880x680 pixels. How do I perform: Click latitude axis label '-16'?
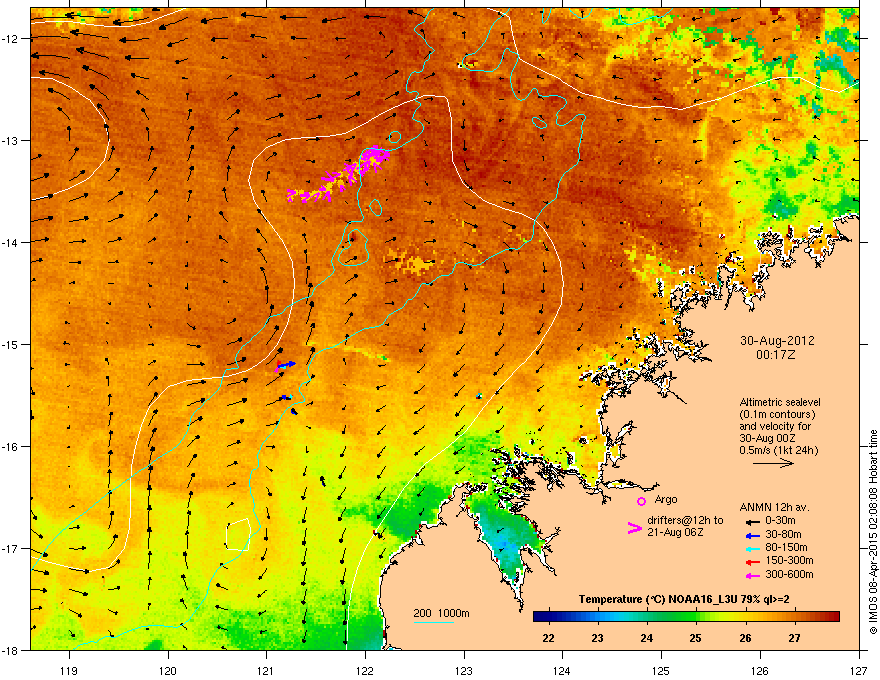click(x=11, y=447)
